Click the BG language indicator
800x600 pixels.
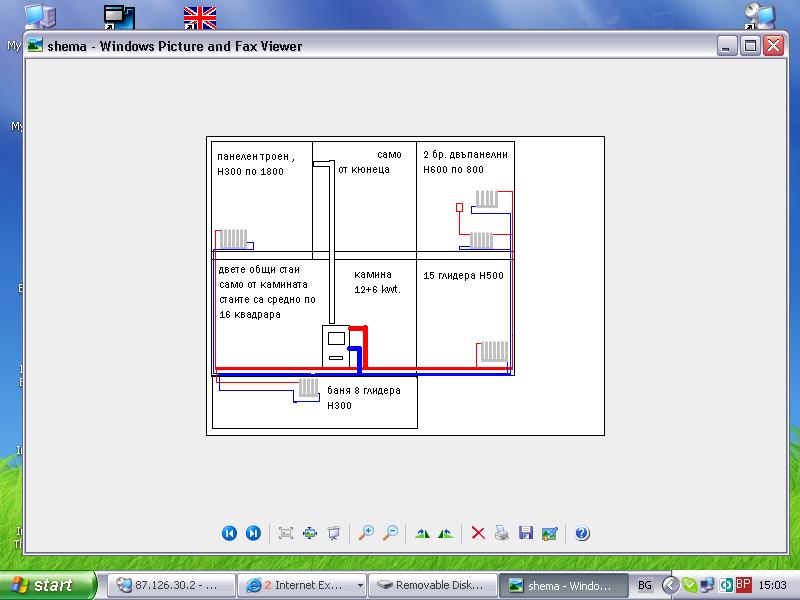pyautogui.click(x=645, y=585)
